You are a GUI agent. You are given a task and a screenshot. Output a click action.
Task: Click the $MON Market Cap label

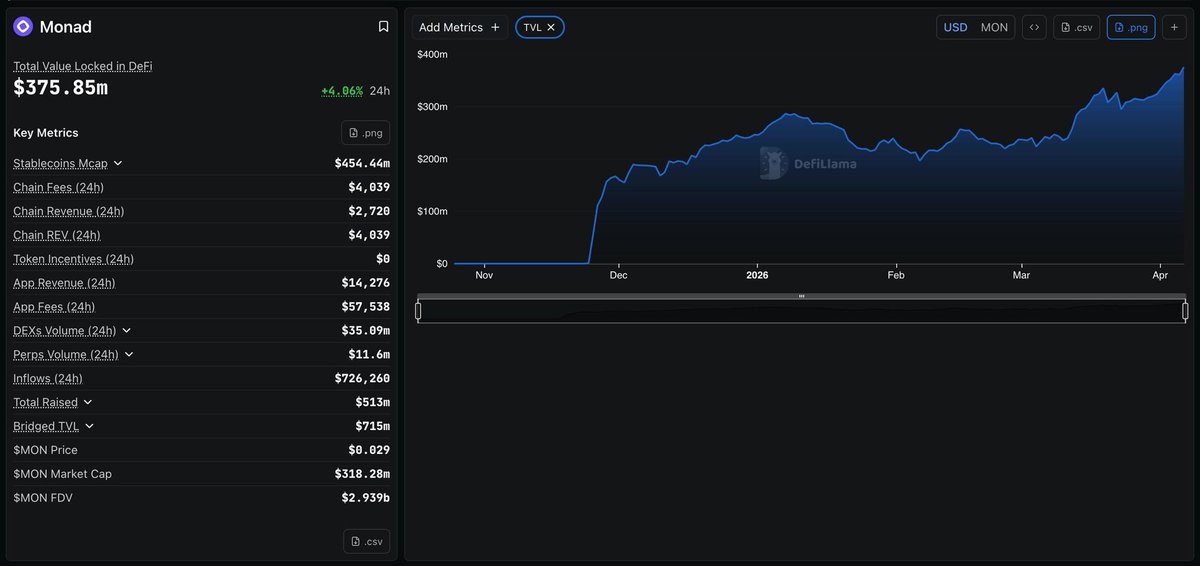pos(63,474)
